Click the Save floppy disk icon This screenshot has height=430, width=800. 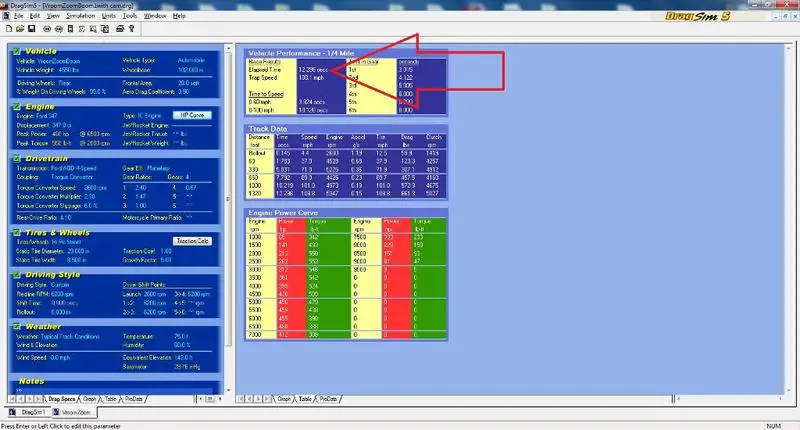coord(31,29)
